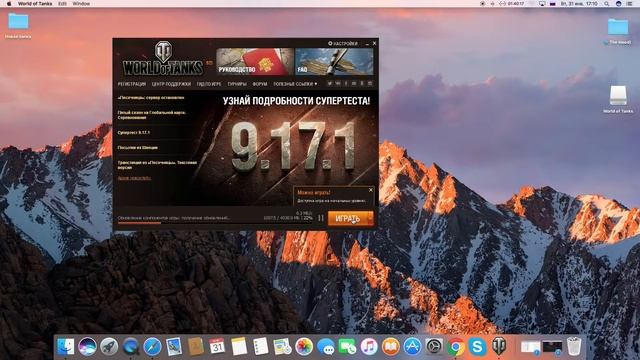Open the FAQ banner
This screenshot has width=640, height=360.
click(x=334, y=62)
